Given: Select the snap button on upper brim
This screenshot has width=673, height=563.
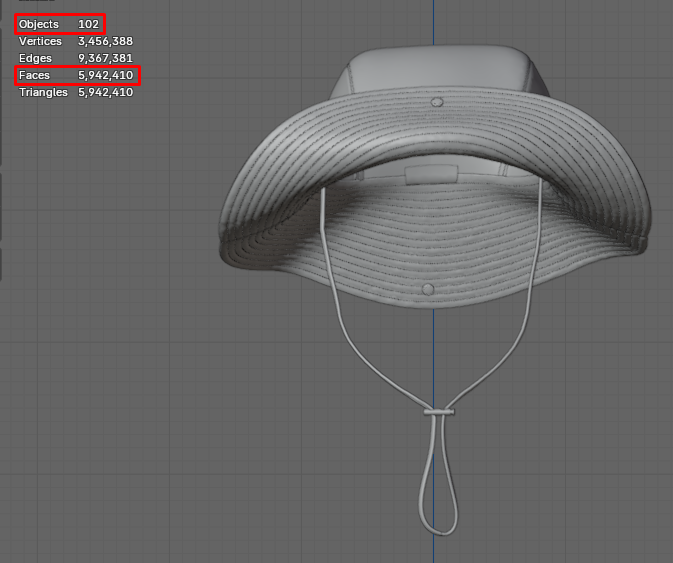Looking at the screenshot, I should 436,102.
